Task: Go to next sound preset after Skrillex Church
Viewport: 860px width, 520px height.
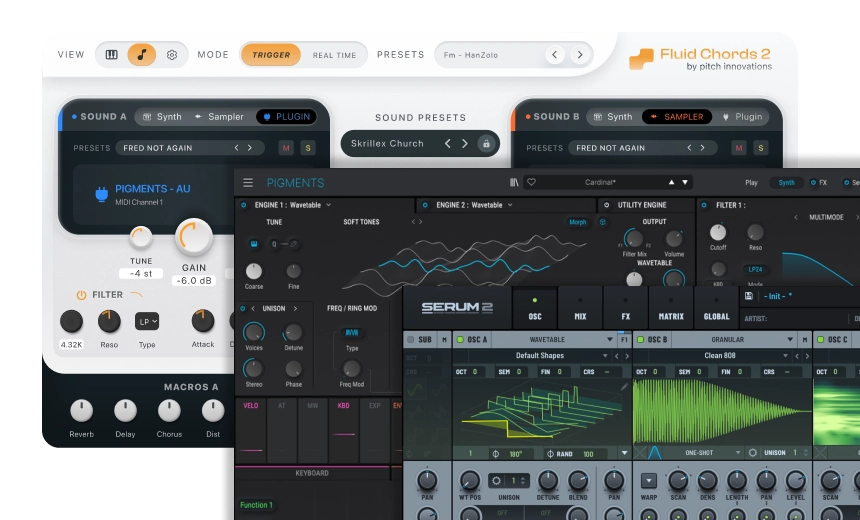Action: coord(465,144)
